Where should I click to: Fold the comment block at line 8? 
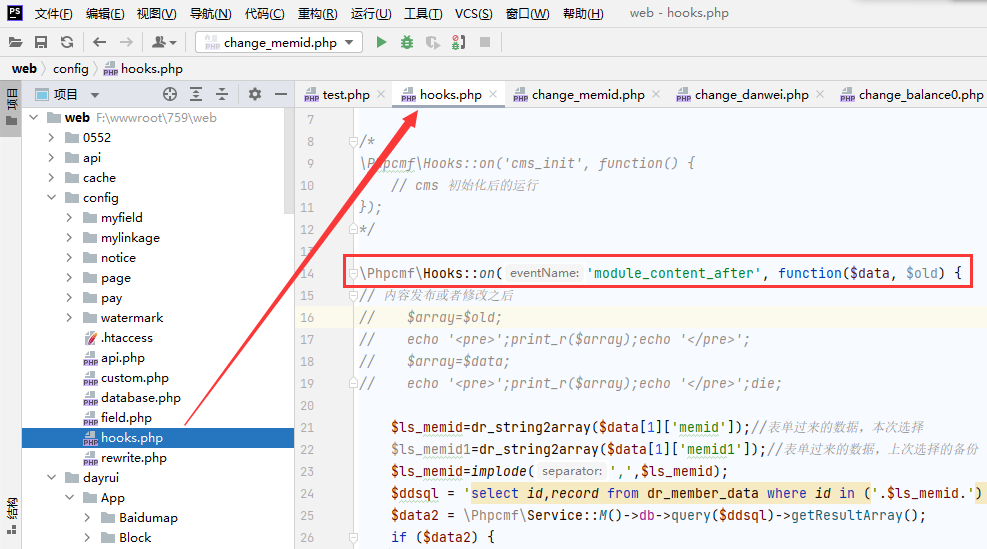[x=353, y=142]
